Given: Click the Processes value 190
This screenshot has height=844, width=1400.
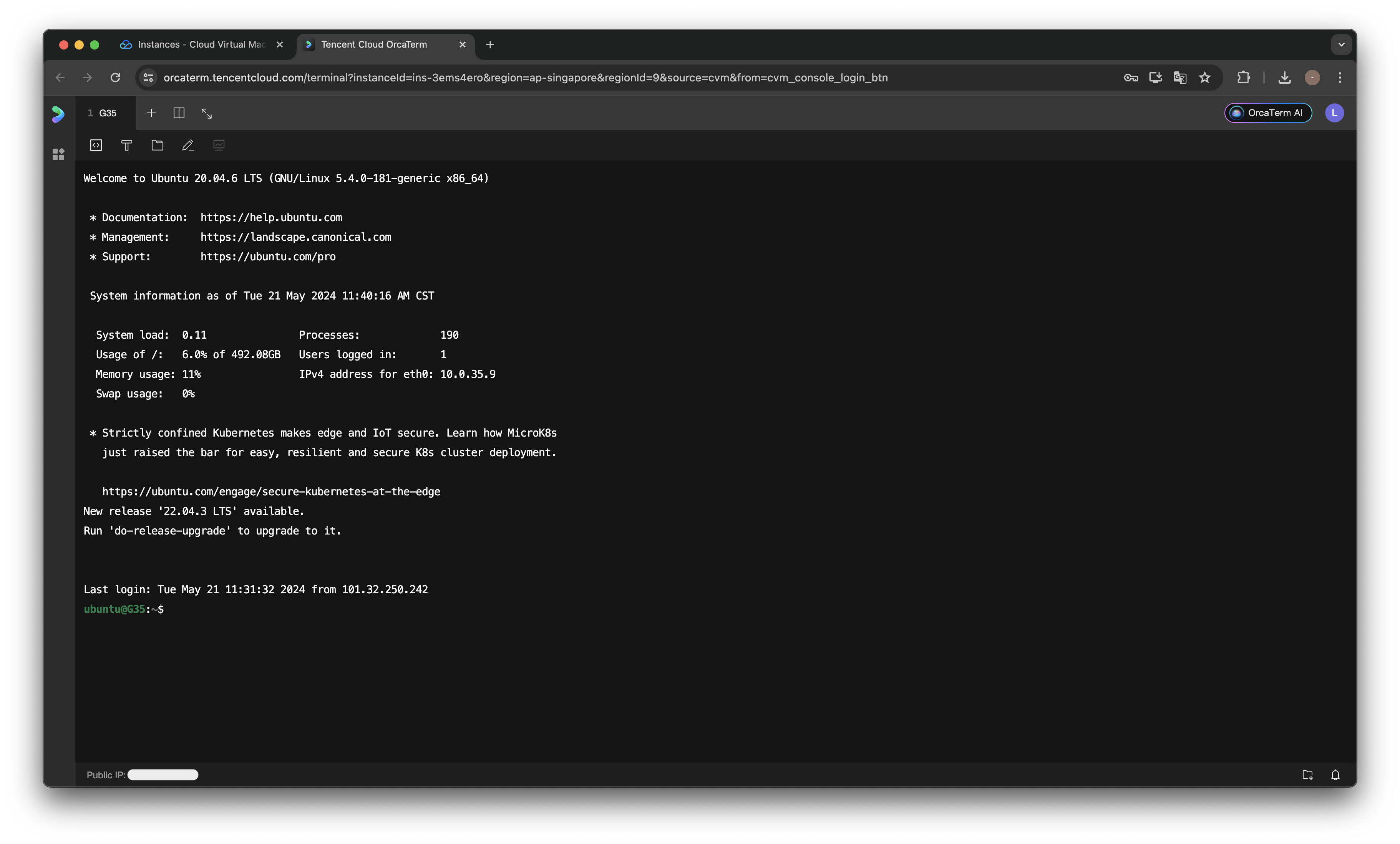Looking at the screenshot, I should [449, 335].
